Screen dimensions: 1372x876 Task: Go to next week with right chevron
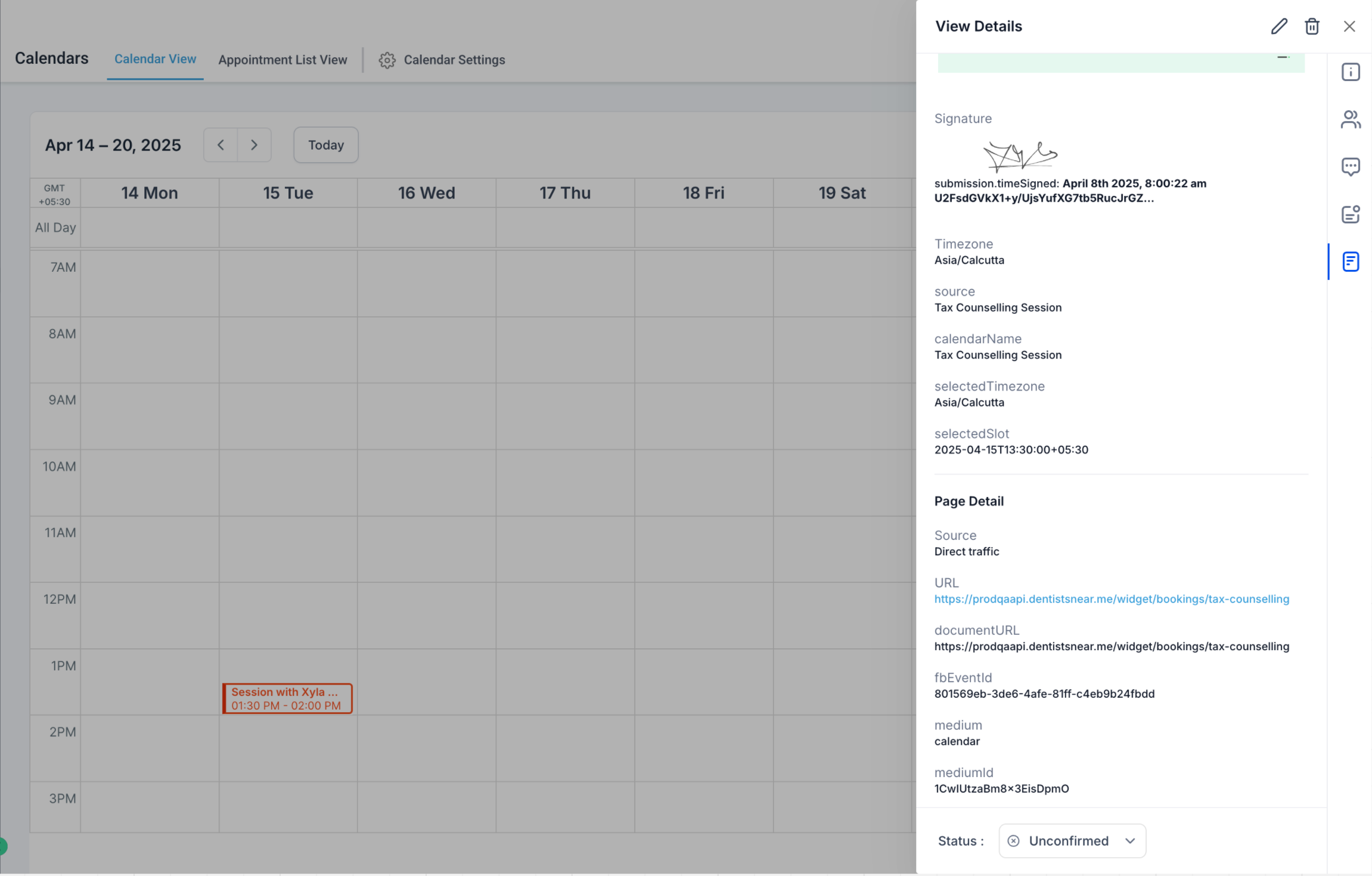click(x=254, y=145)
